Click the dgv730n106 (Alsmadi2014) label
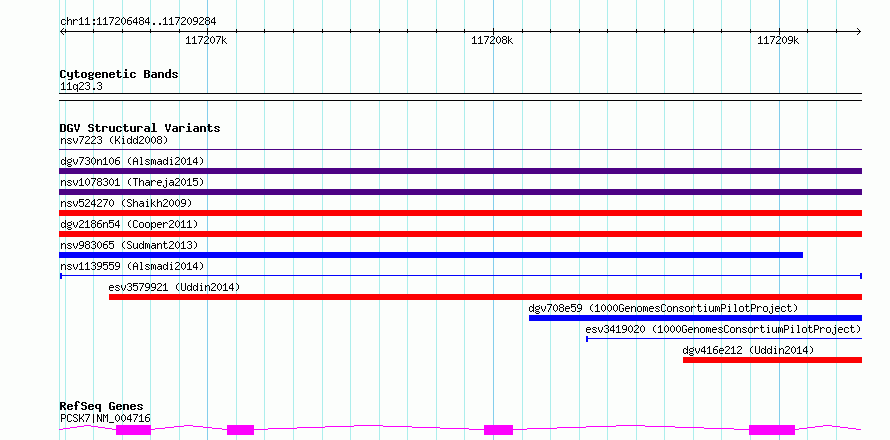 point(132,161)
